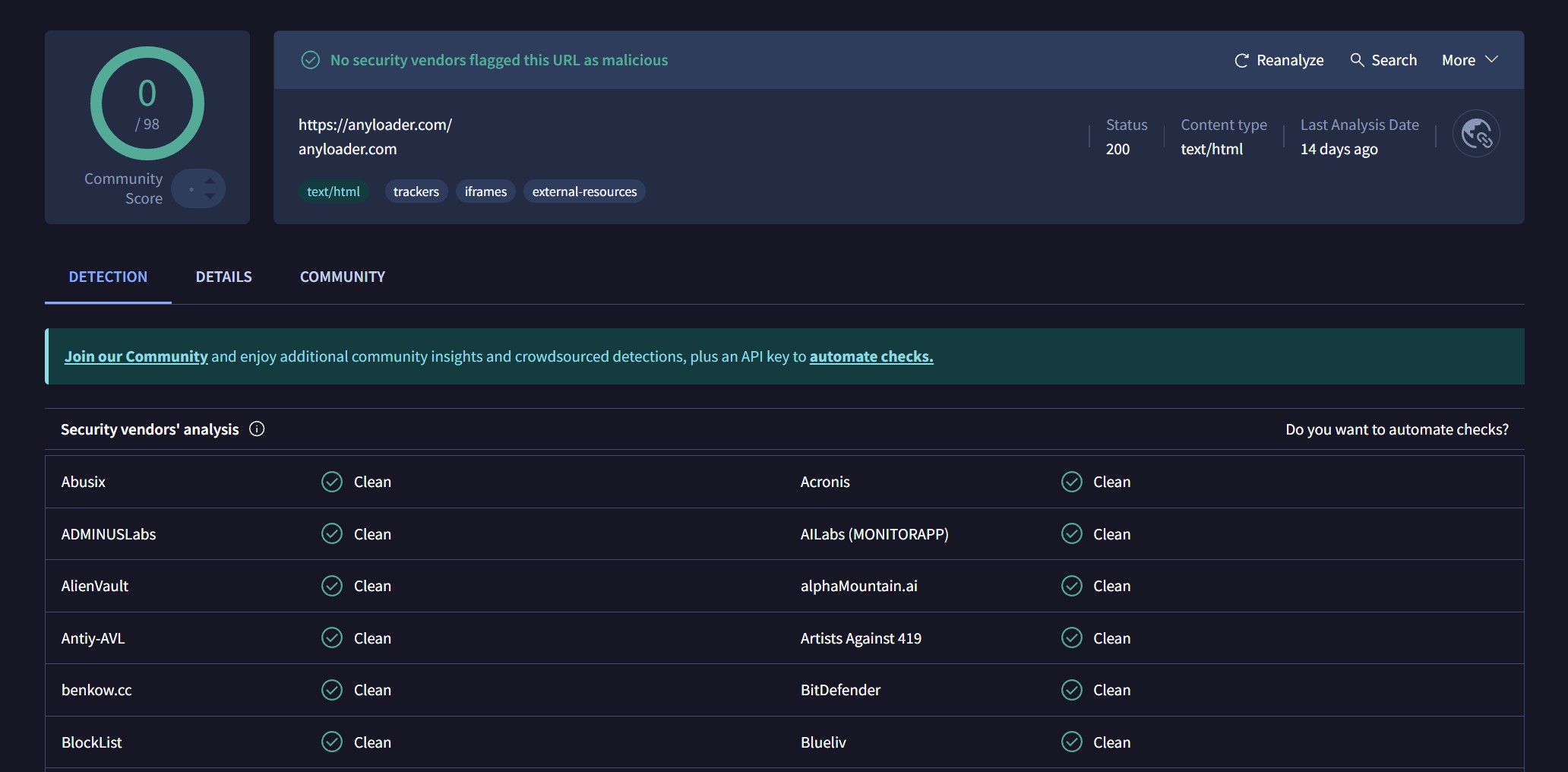1568x772 pixels.
Task: Upvote the community score with the up arrow
Action: (210, 181)
